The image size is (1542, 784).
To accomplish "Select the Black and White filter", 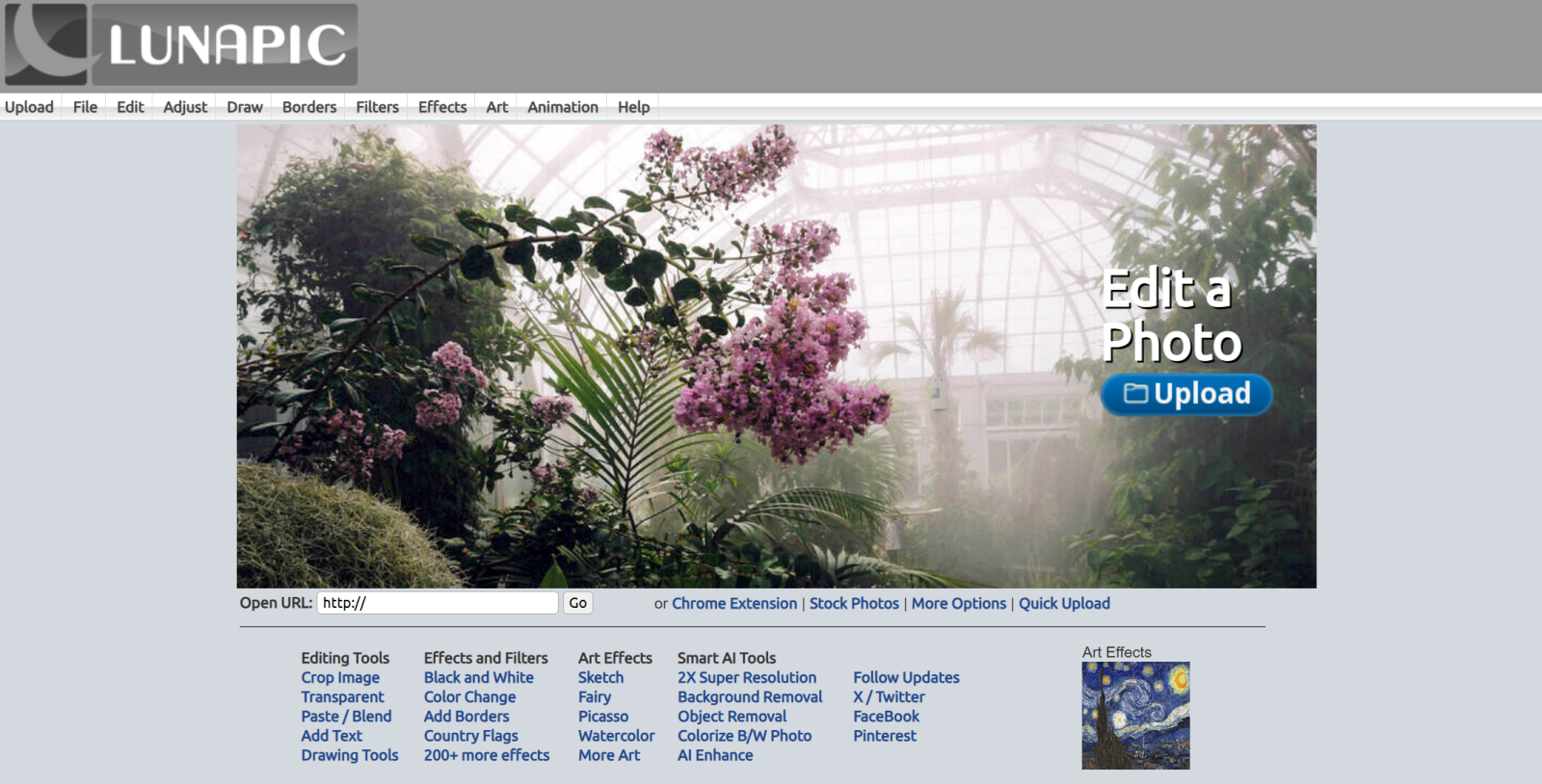I will coord(479,677).
